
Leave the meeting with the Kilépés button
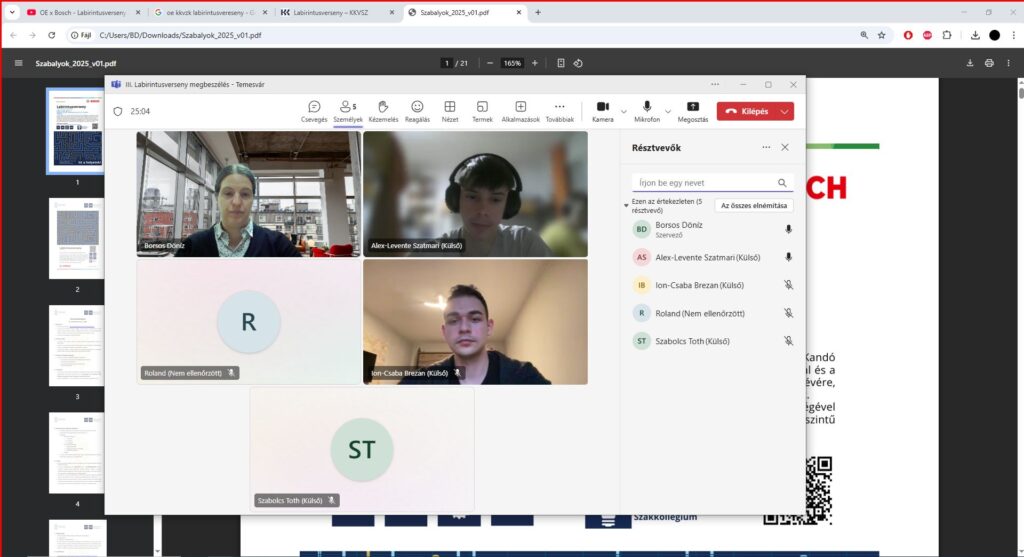pyautogui.click(x=746, y=111)
